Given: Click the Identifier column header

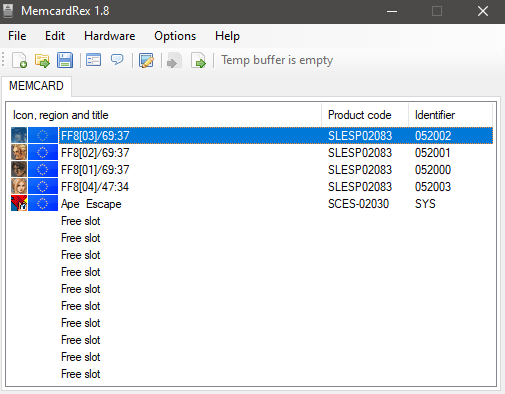Looking at the screenshot, I should [x=450, y=115].
